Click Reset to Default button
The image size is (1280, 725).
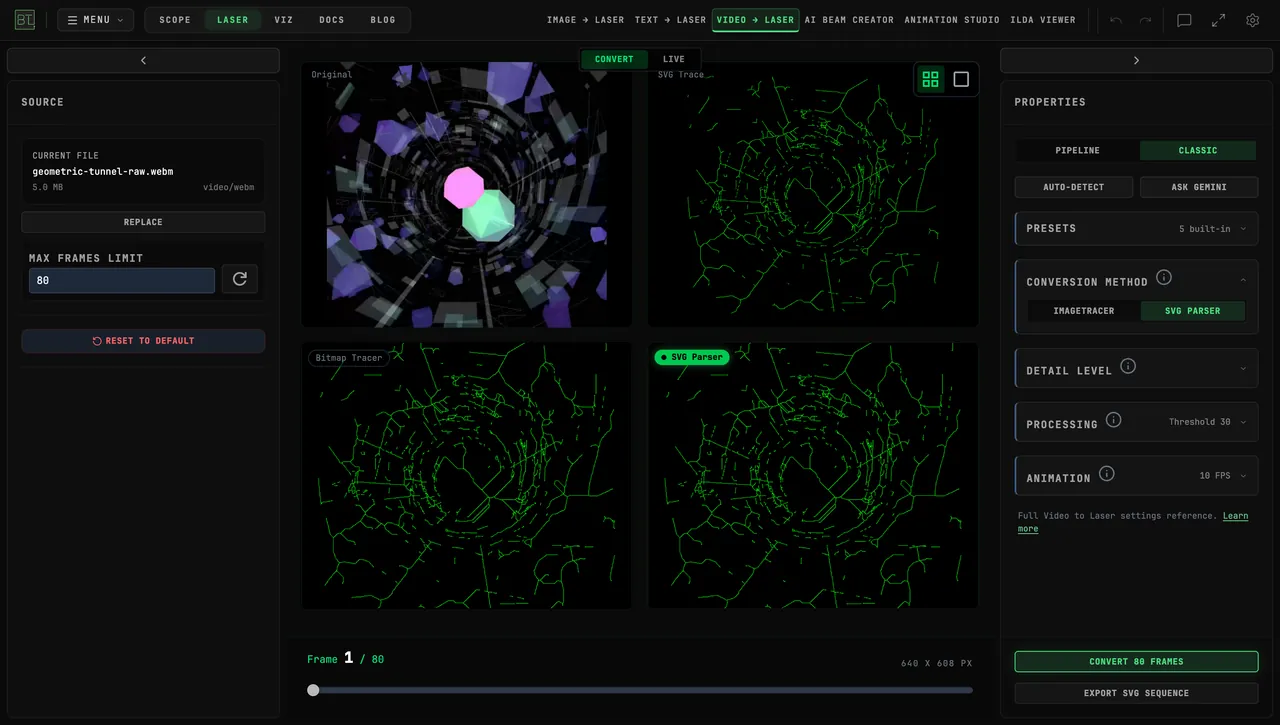coord(143,341)
